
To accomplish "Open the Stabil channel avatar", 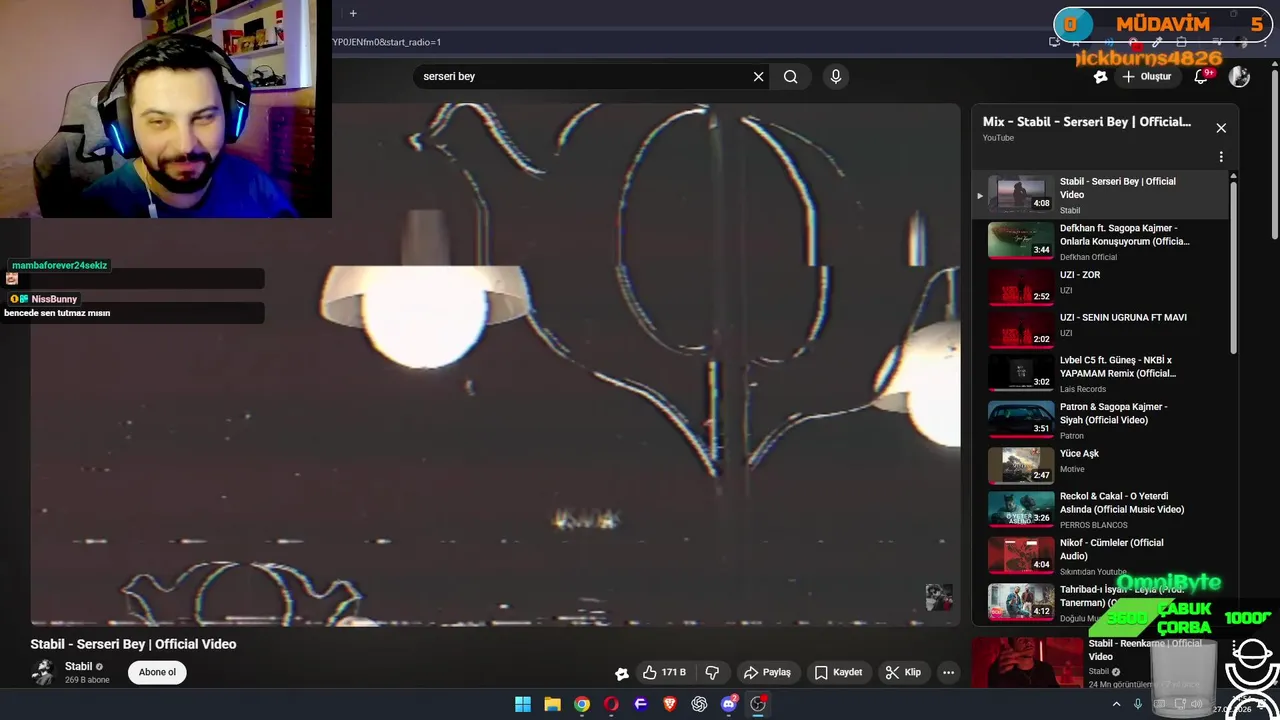I will [43, 672].
